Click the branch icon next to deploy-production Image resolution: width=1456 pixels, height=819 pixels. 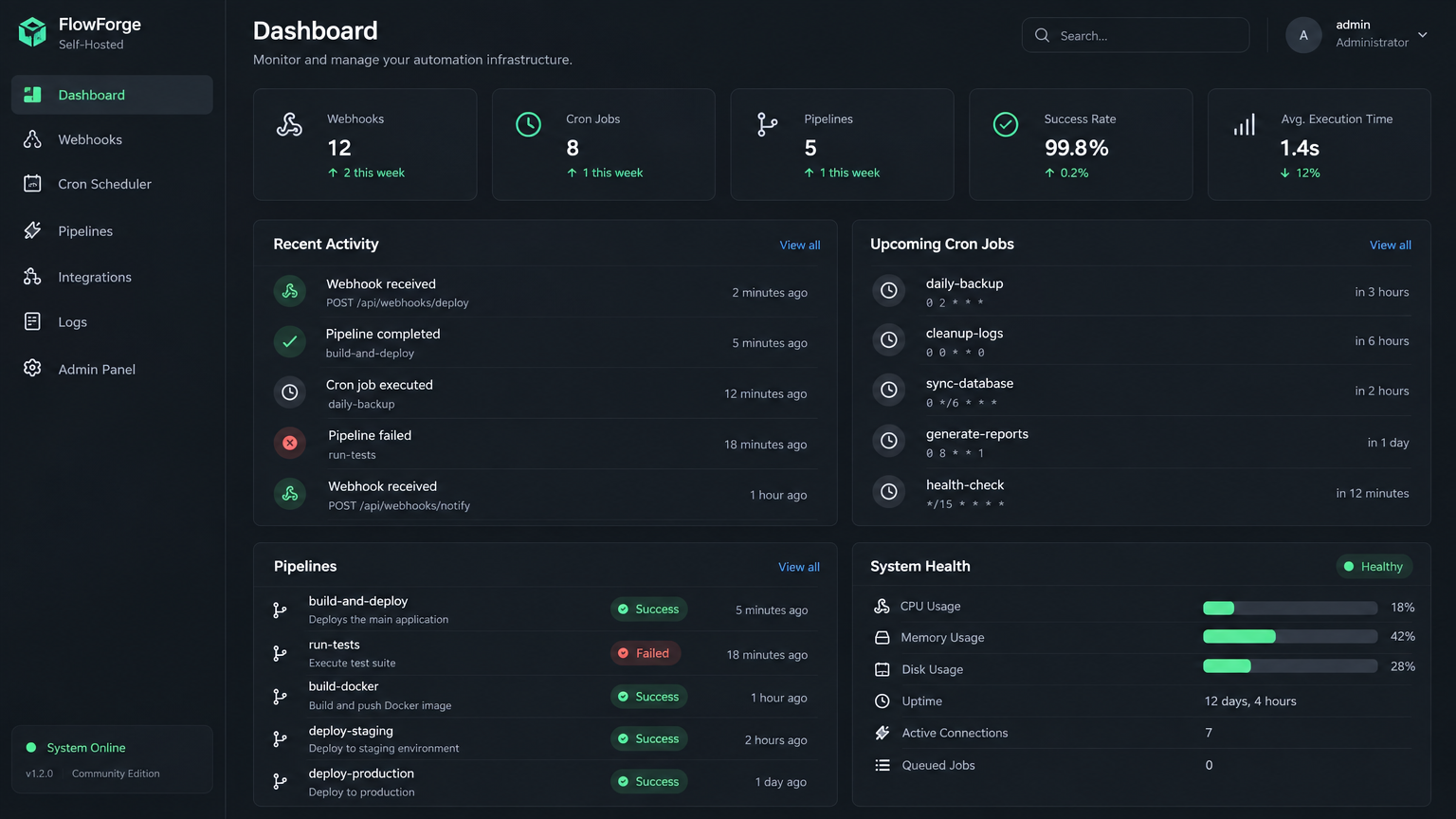pos(280,781)
